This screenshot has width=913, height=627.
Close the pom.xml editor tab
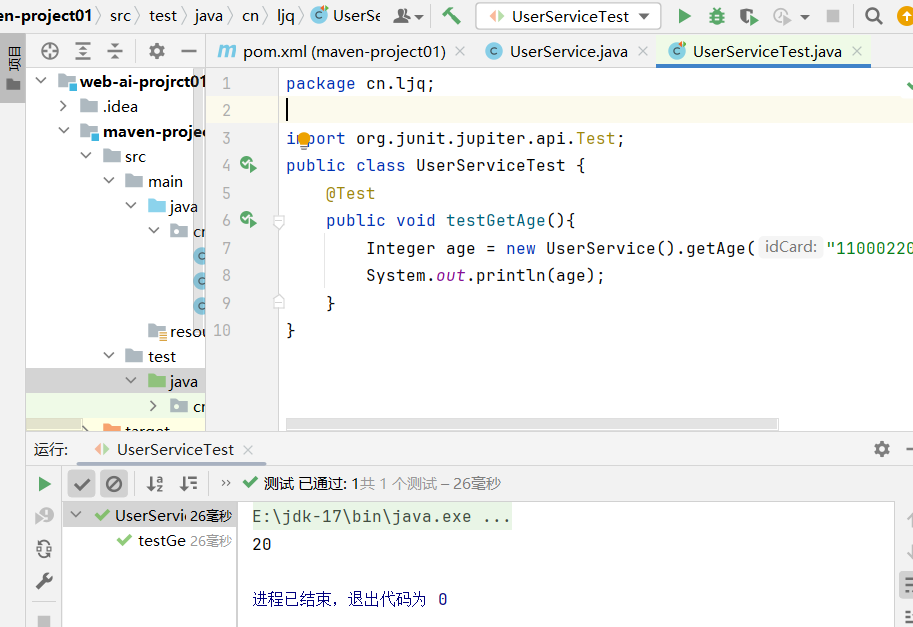click(460, 51)
